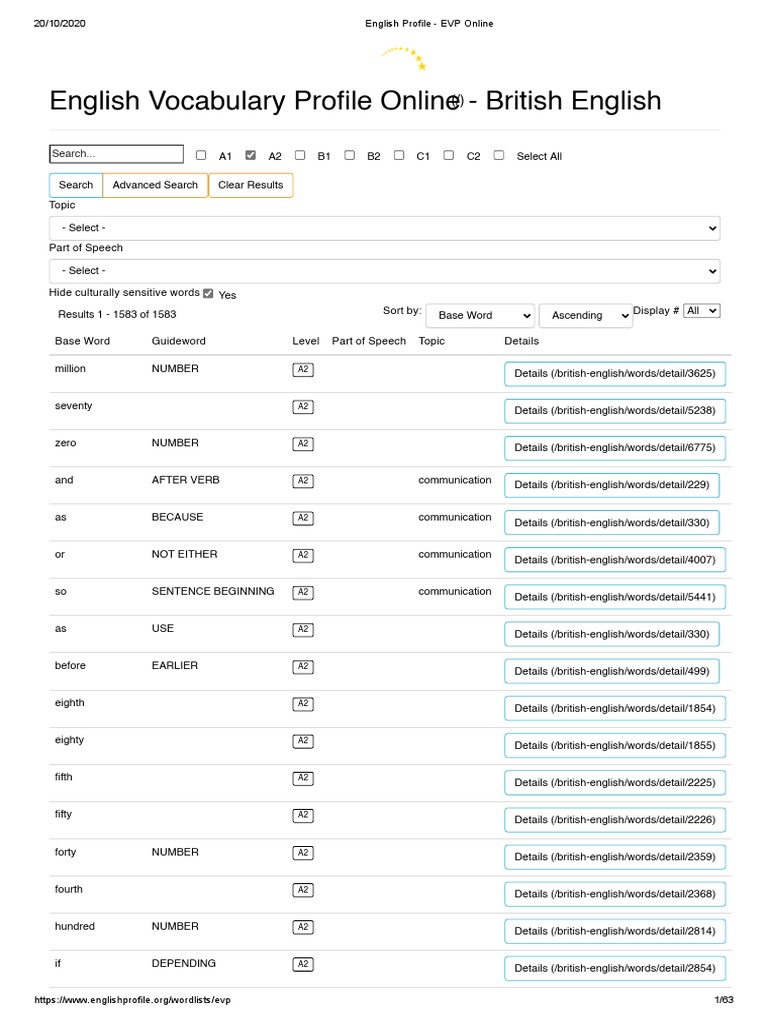
Task: Open the Display # All dropdown
Action: pyautogui.click(x=701, y=311)
